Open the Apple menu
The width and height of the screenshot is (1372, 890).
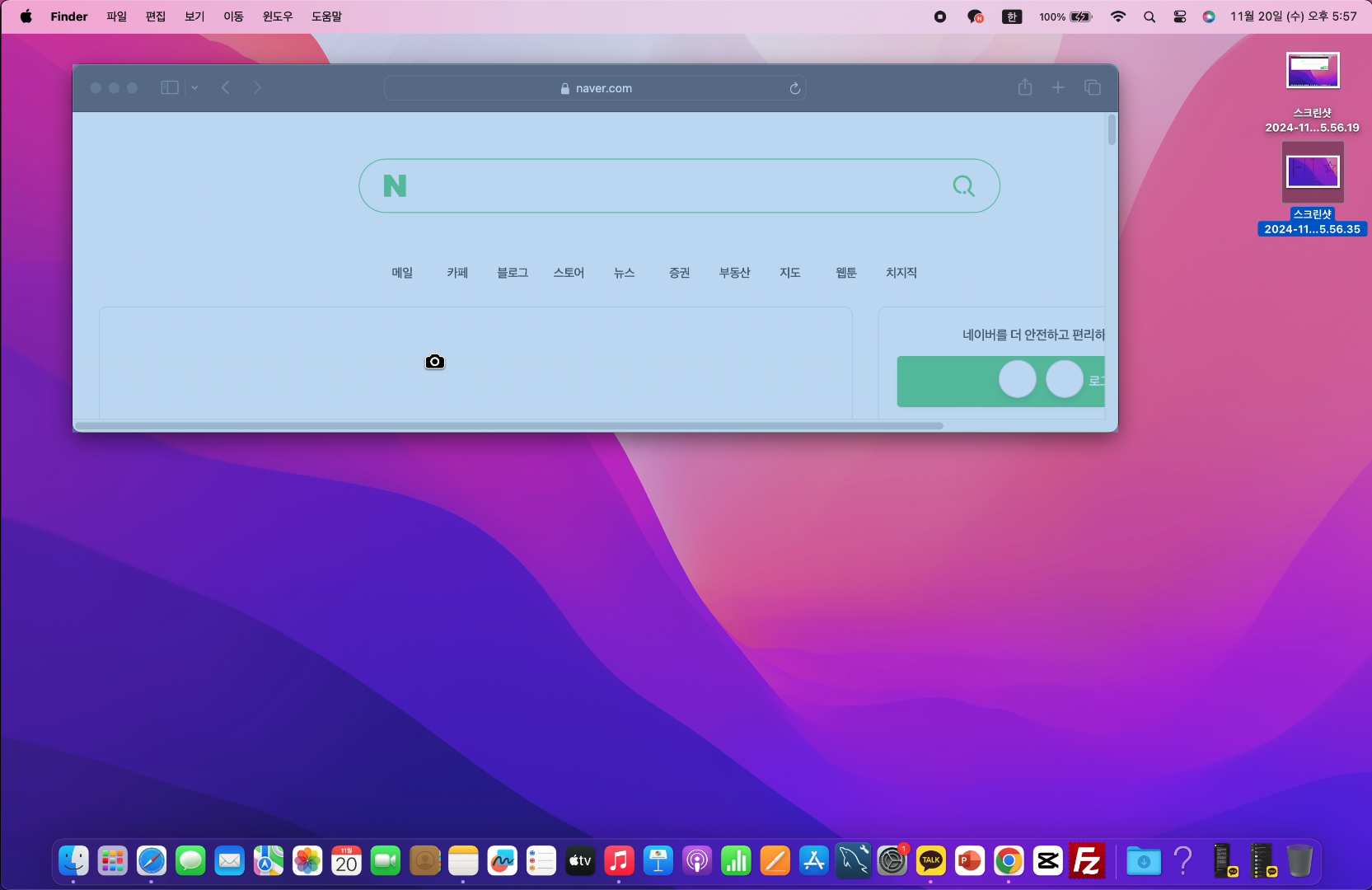(x=26, y=16)
